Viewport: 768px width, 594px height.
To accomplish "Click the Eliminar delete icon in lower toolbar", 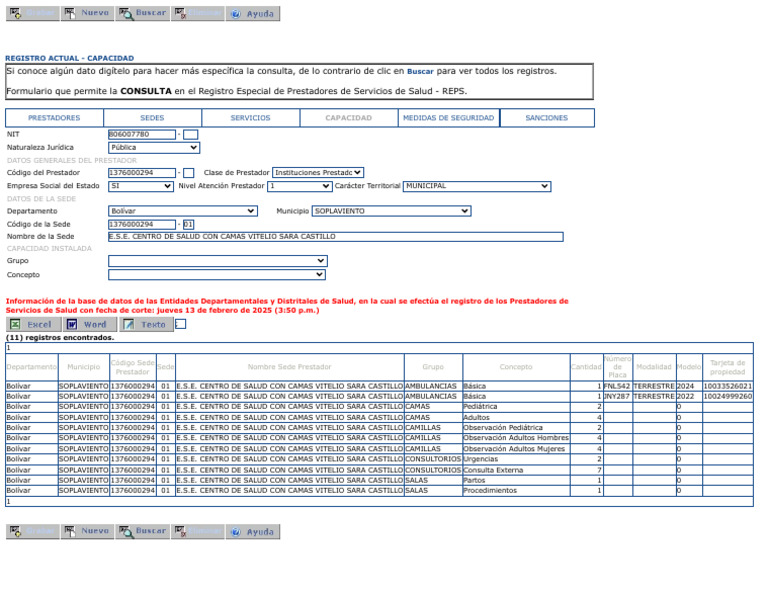I will pyautogui.click(x=198, y=531).
